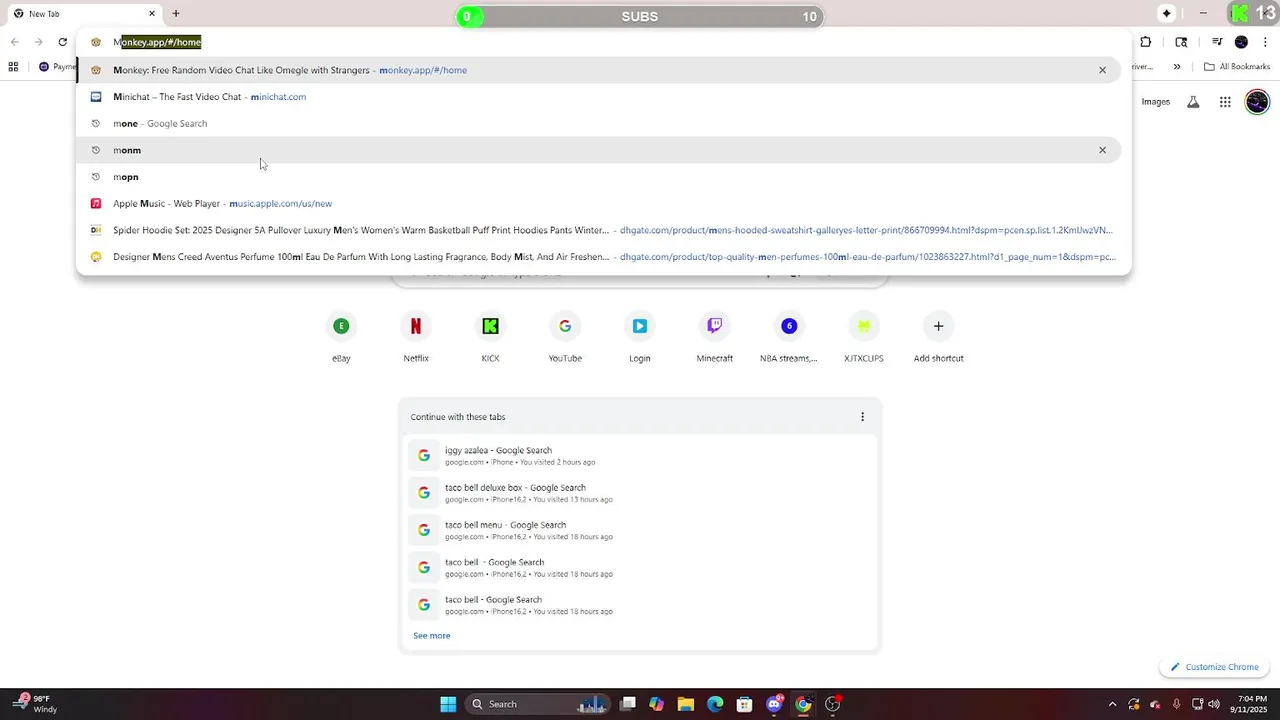Select the 'mone' Google Search suggestion

click(598, 123)
